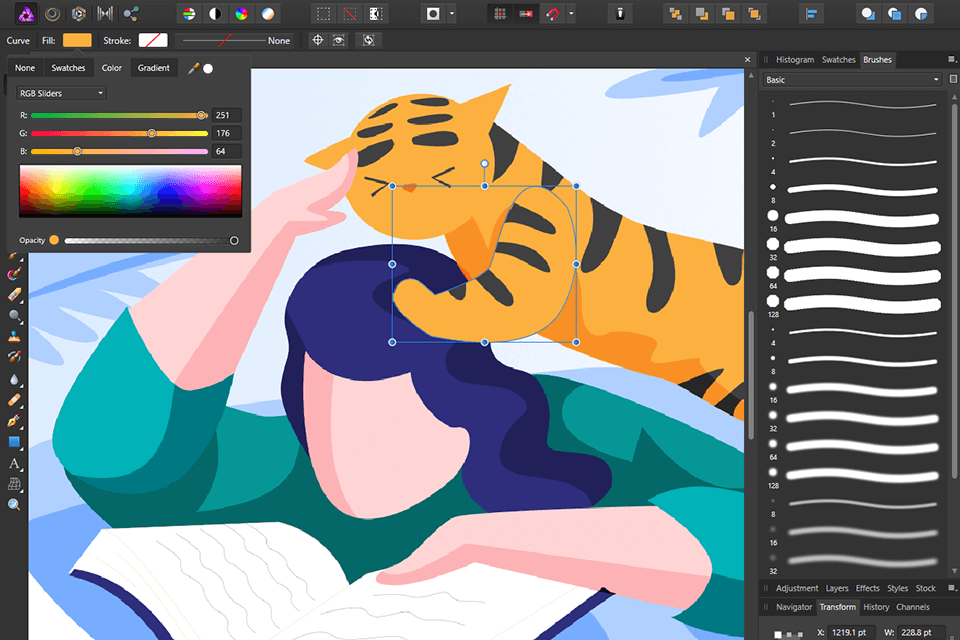
Task: Click the Subtract boolean operation icon
Action: tap(894, 13)
